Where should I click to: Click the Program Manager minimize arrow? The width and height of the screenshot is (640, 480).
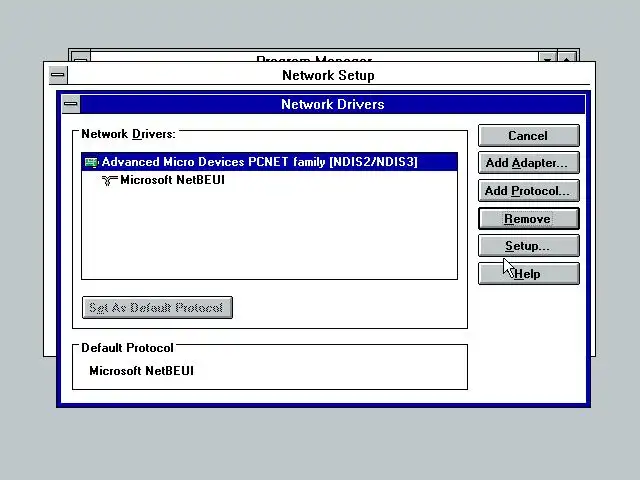click(x=547, y=58)
